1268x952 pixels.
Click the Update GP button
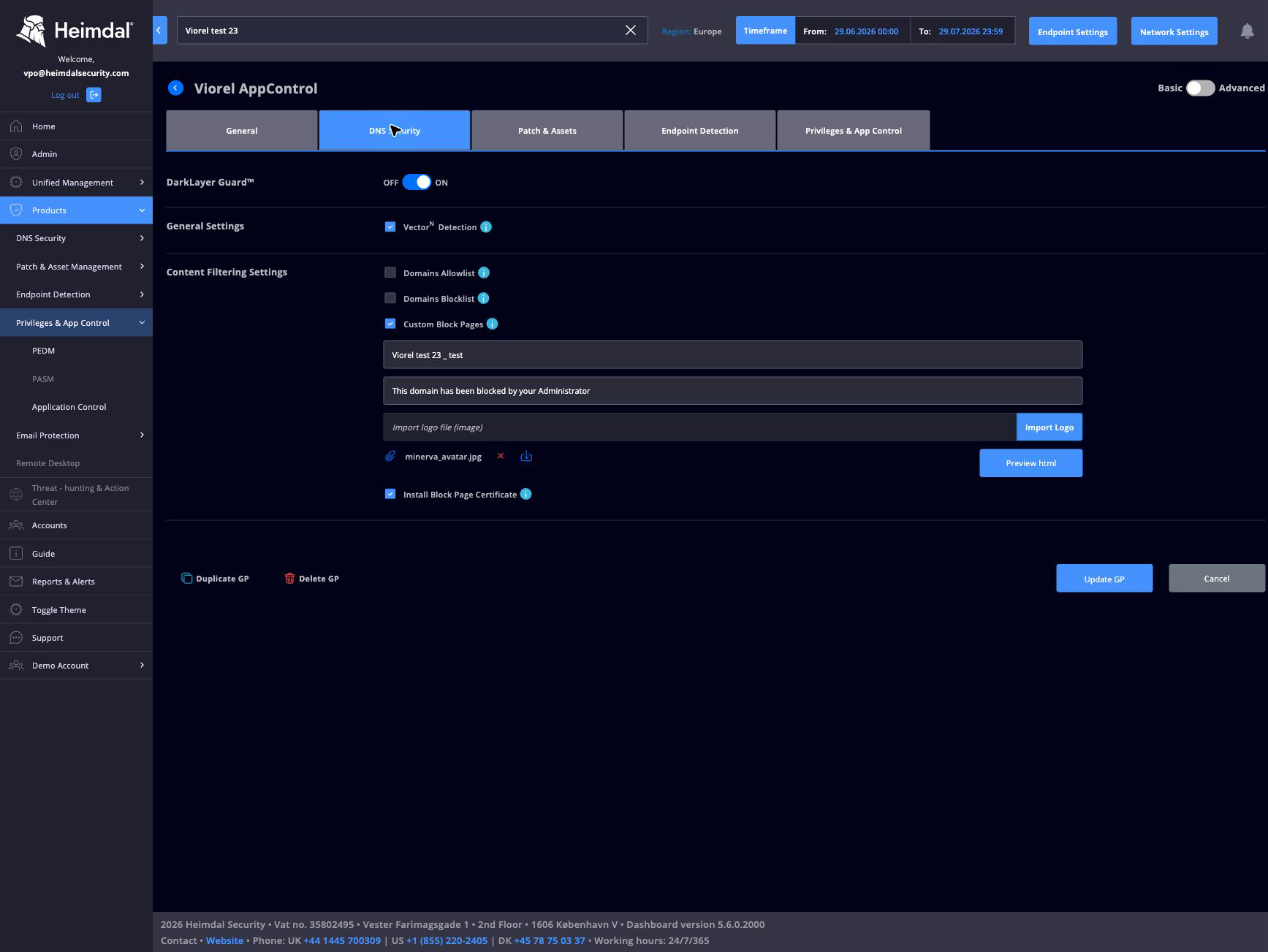(1104, 579)
